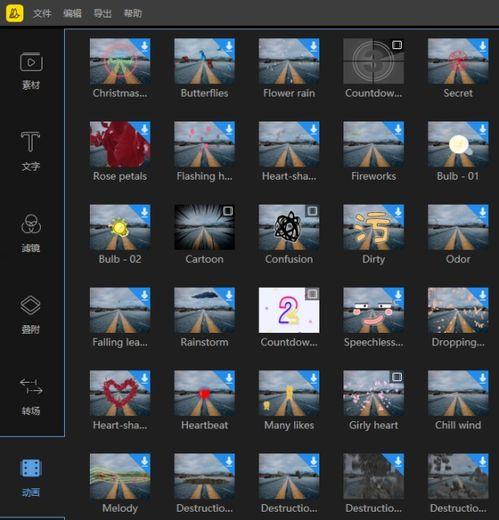Open the 滤镜 filters panel icon

31,223
